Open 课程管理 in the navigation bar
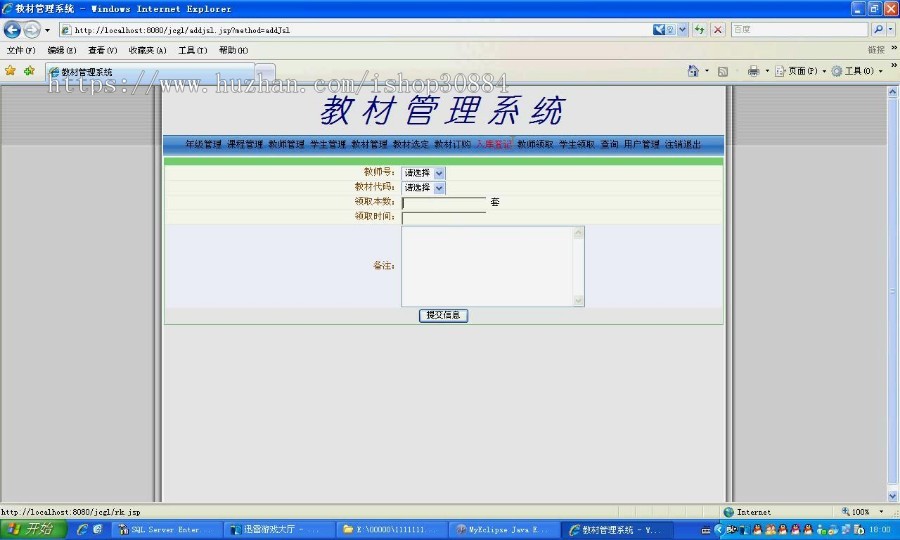The height and width of the screenshot is (540, 900). (x=245, y=145)
